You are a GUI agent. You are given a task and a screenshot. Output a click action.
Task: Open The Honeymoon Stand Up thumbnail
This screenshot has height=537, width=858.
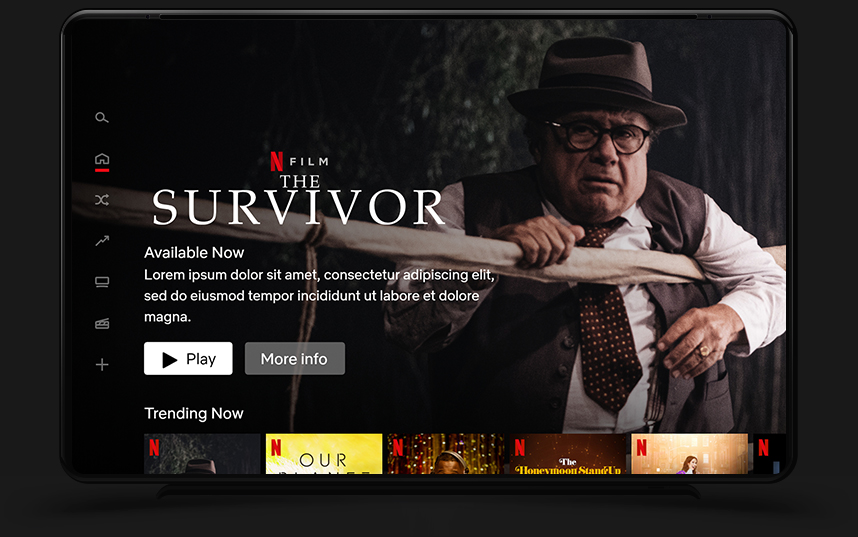pos(567,454)
